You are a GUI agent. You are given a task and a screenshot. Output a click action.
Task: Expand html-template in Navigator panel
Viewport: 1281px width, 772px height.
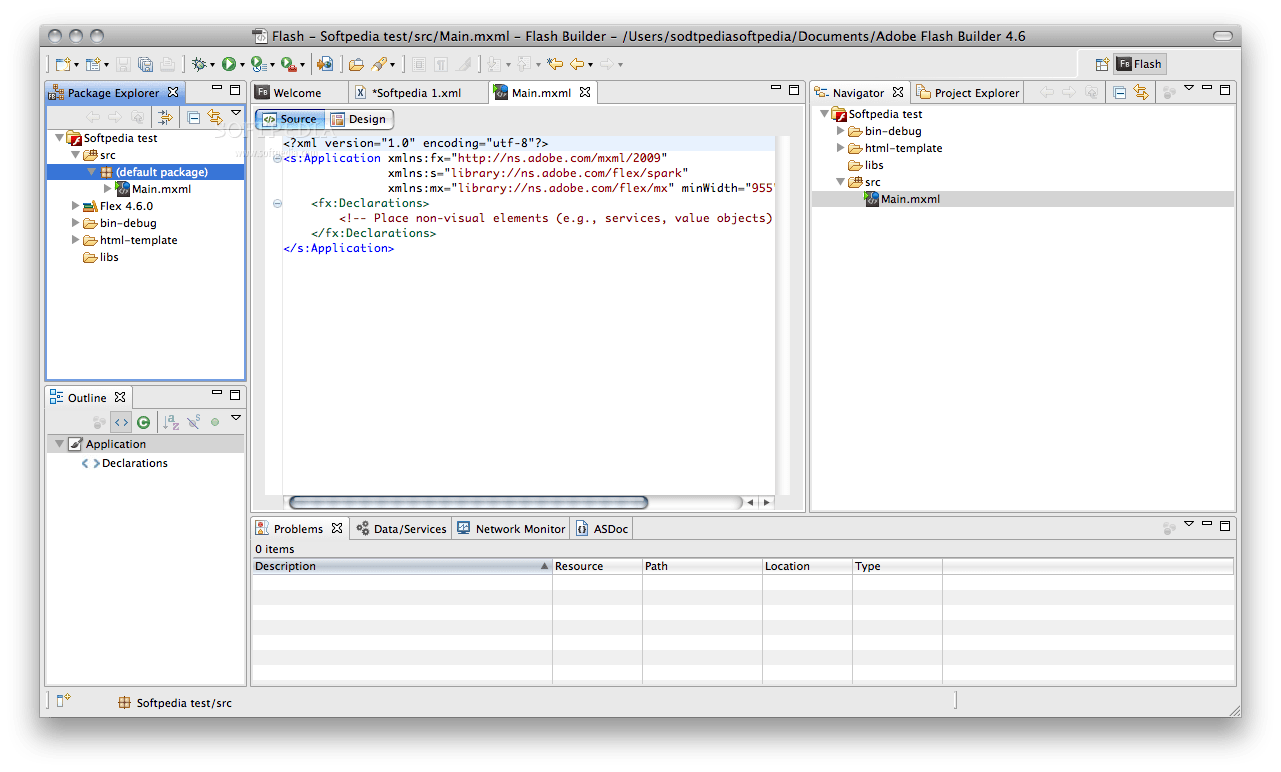click(x=841, y=148)
